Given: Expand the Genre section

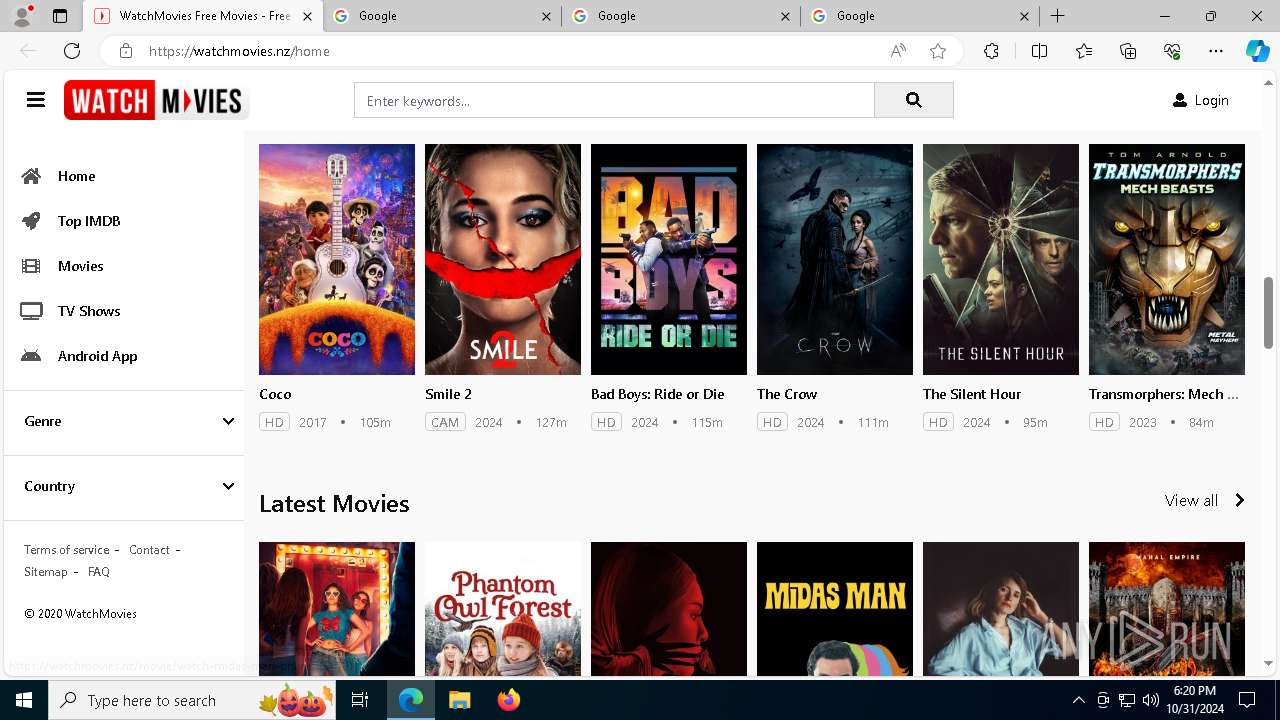Looking at the screenshot, I should 124,421.
